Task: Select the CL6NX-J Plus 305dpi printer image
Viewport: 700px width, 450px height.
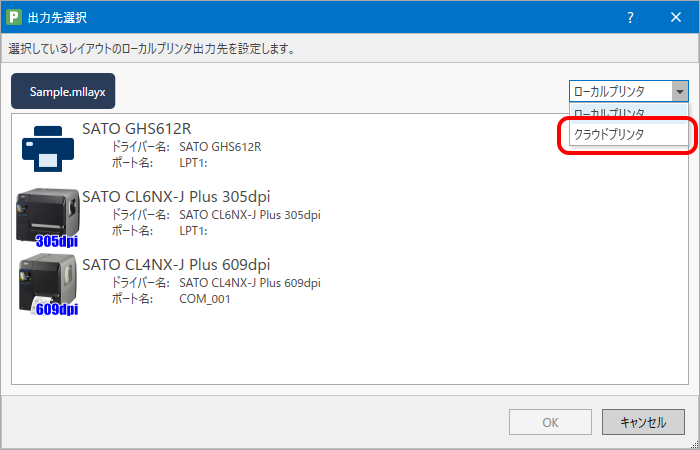Action: tap(48, 217)
